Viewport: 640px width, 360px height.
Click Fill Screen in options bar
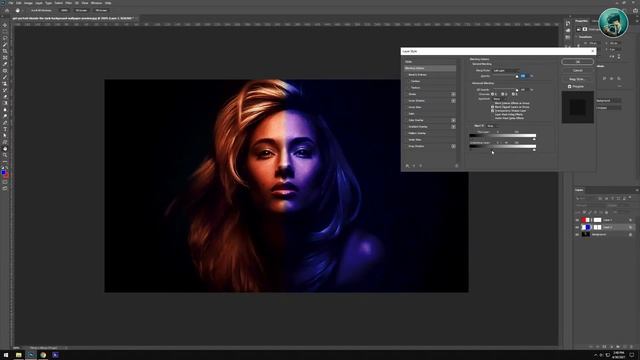coord(102,10)
